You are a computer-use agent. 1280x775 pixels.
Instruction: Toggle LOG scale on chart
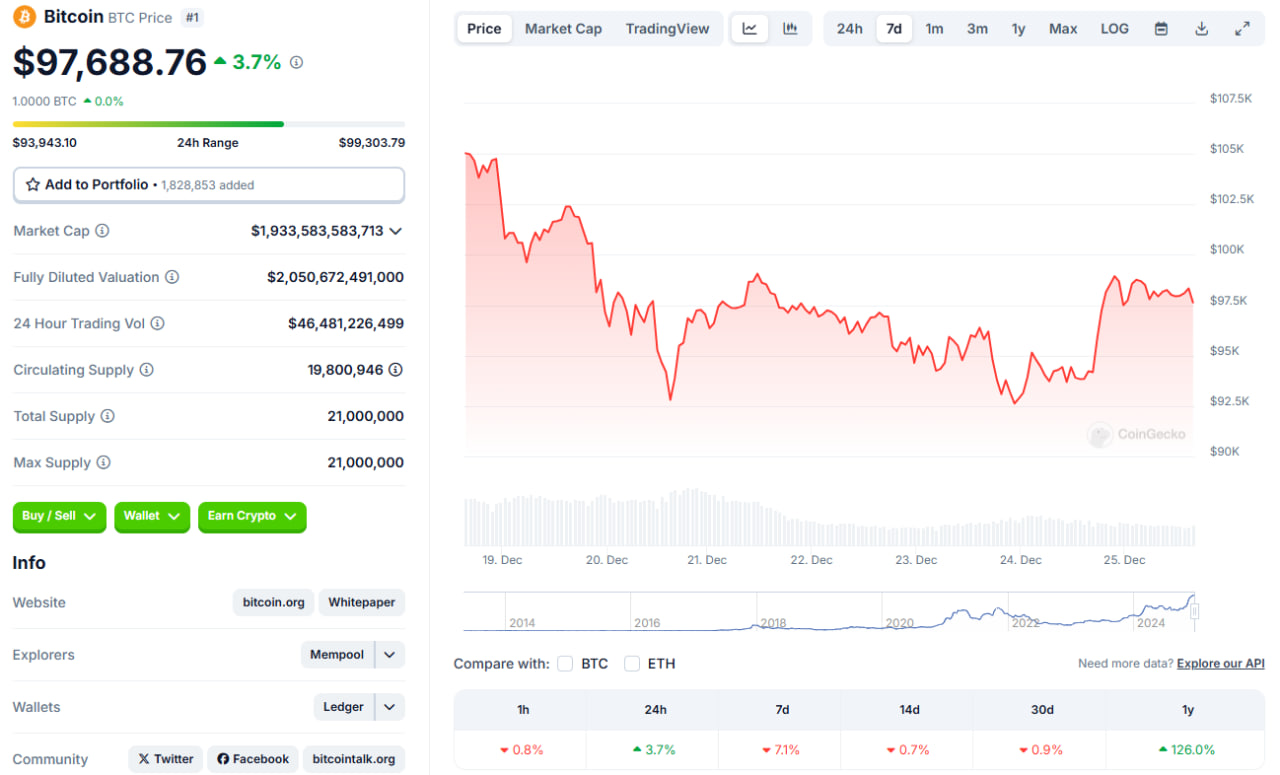[1114, 29]
